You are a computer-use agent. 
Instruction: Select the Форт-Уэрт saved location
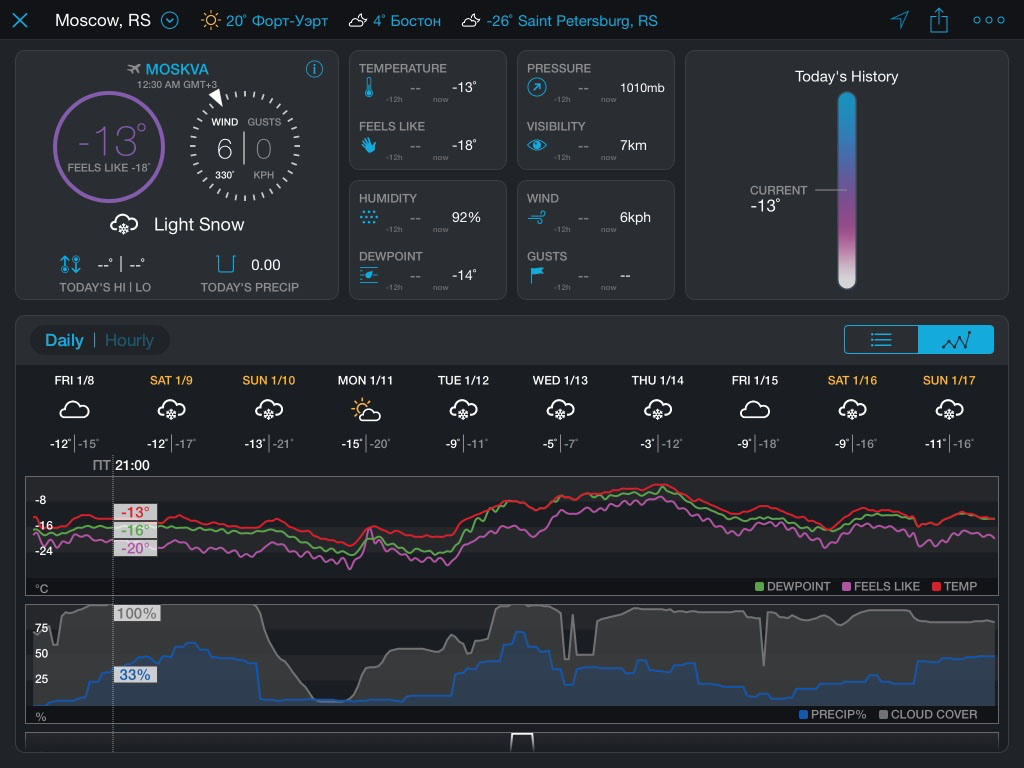pos(264,20)
